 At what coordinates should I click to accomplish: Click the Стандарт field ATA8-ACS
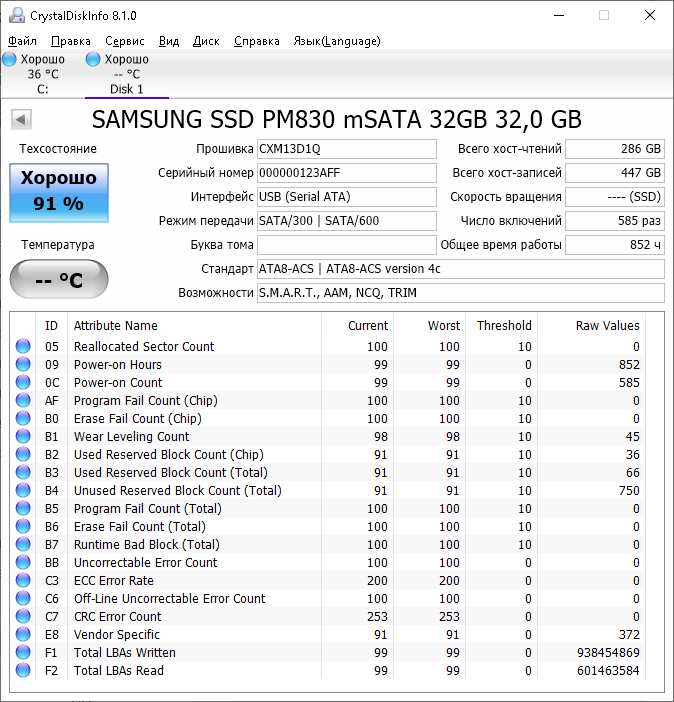[460, 269]
